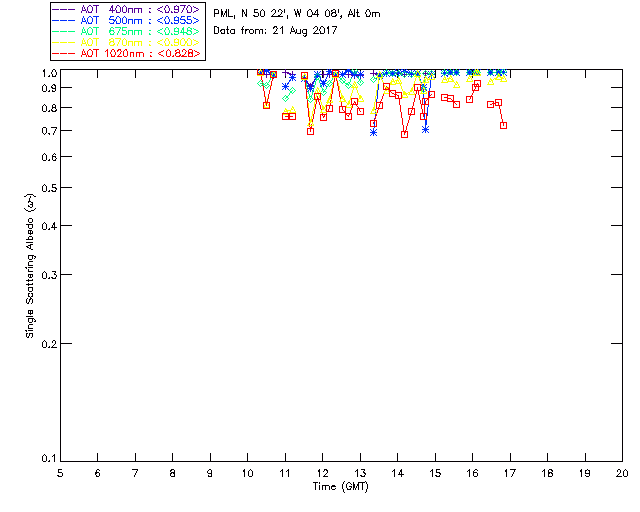
Task: Click the 0.4 y-axis tick label
Action: click(x=49, y=226)
